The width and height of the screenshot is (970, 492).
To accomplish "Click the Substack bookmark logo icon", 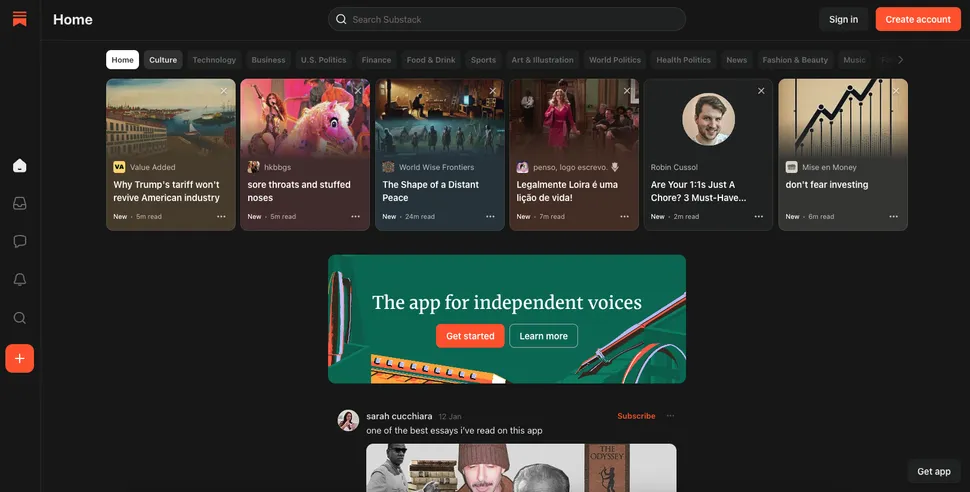I will (x=19, y=19).
